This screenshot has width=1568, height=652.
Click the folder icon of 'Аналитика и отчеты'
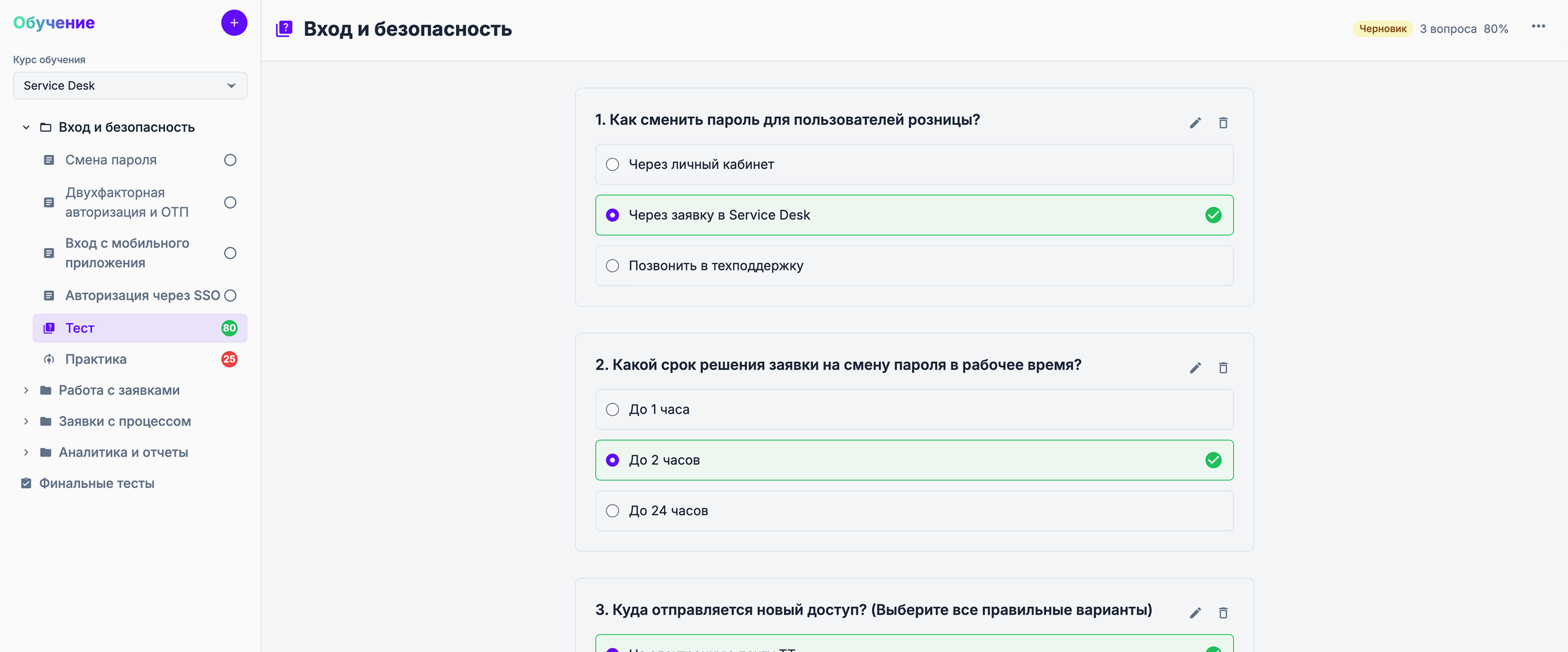click(x=46, y=453)
